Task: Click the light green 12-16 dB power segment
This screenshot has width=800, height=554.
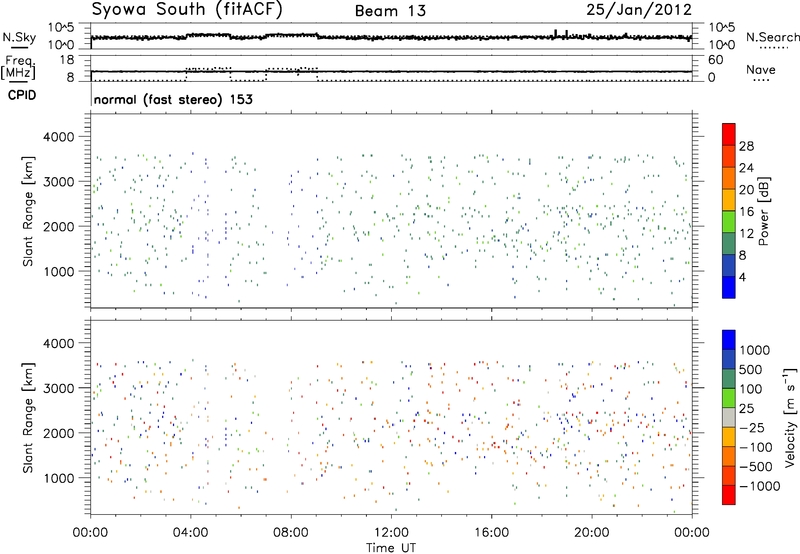Action: (729, 221)
